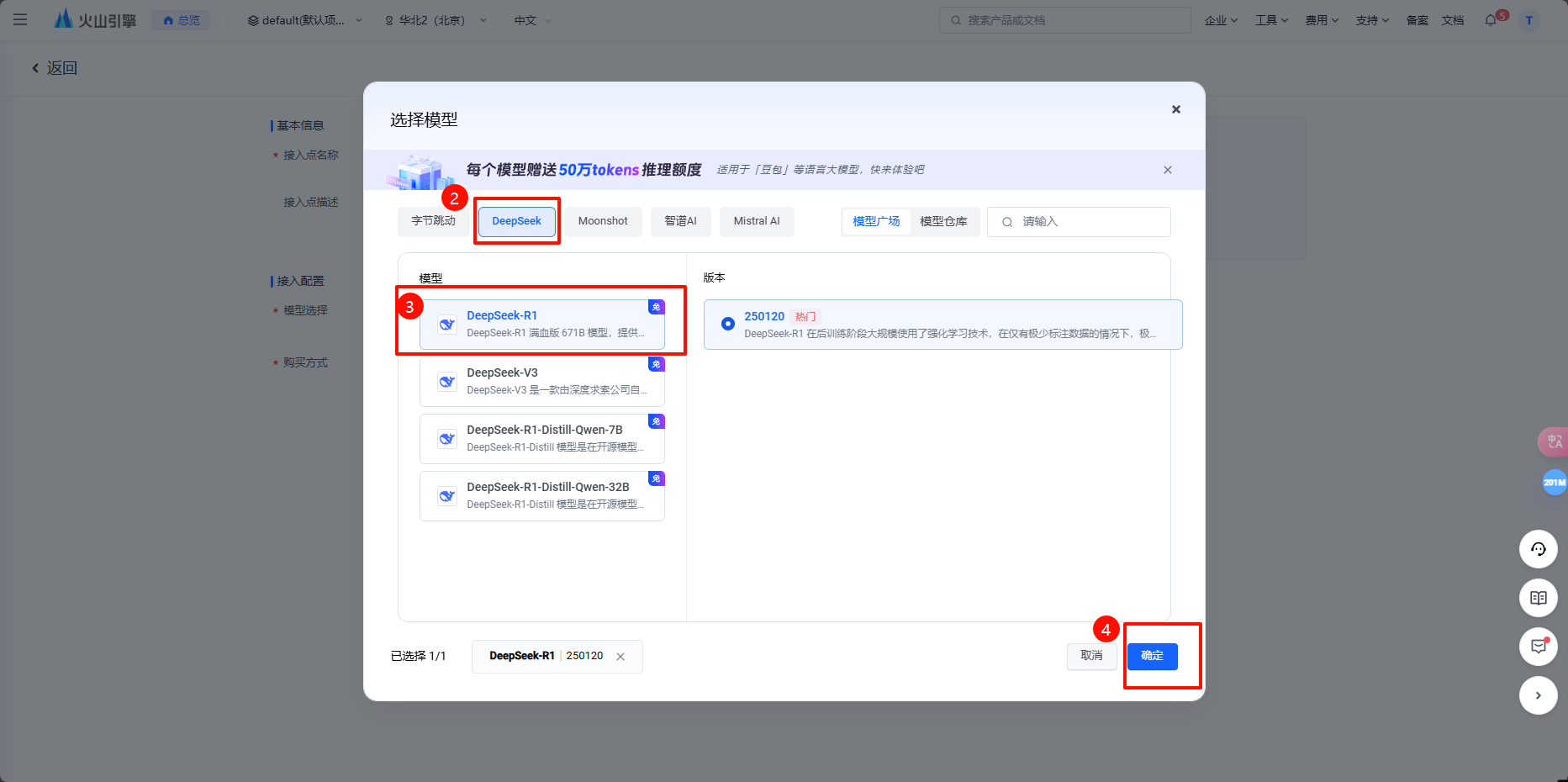Click the 模型选择 field label
This screenshot has width=1568, height=782.
coord(305,310)
